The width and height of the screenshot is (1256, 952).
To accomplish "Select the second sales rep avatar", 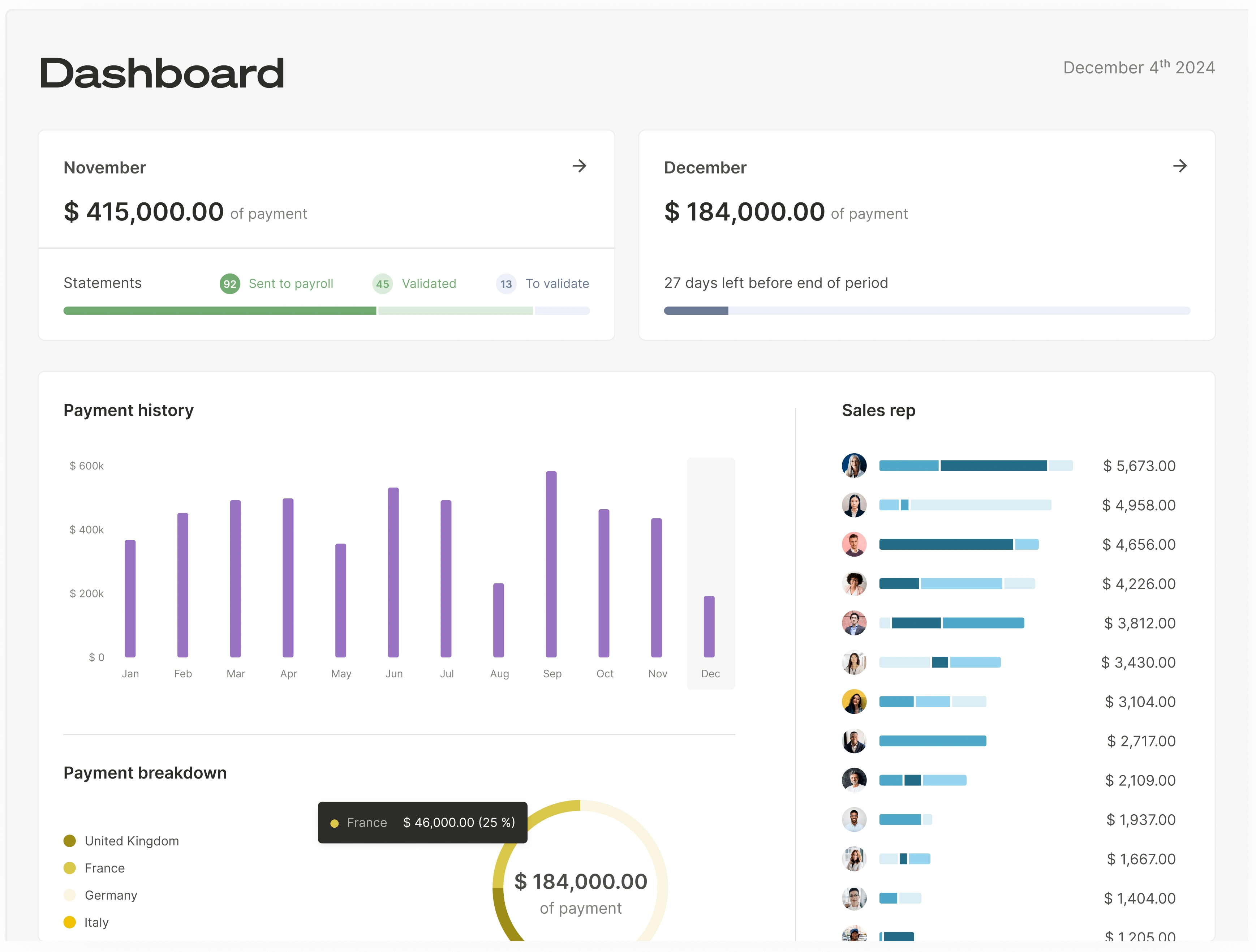I will [854, 505].
